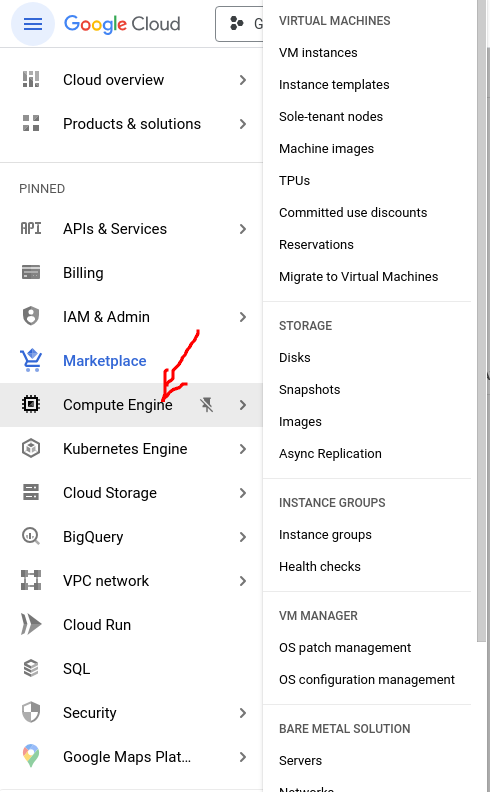Select Async Replication

pyautogui.click(x=330, y=454)
